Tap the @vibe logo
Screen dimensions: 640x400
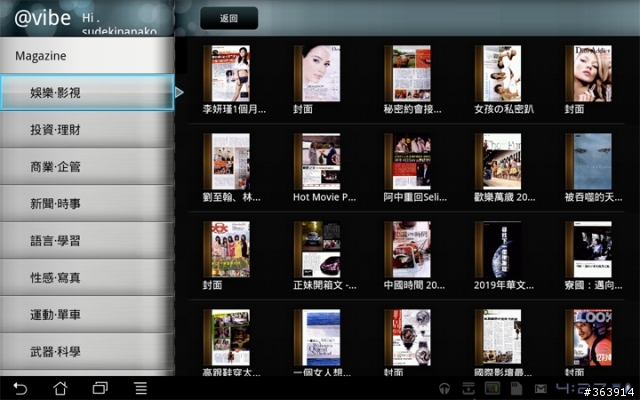pyautogui.click(x=42, y=18)
